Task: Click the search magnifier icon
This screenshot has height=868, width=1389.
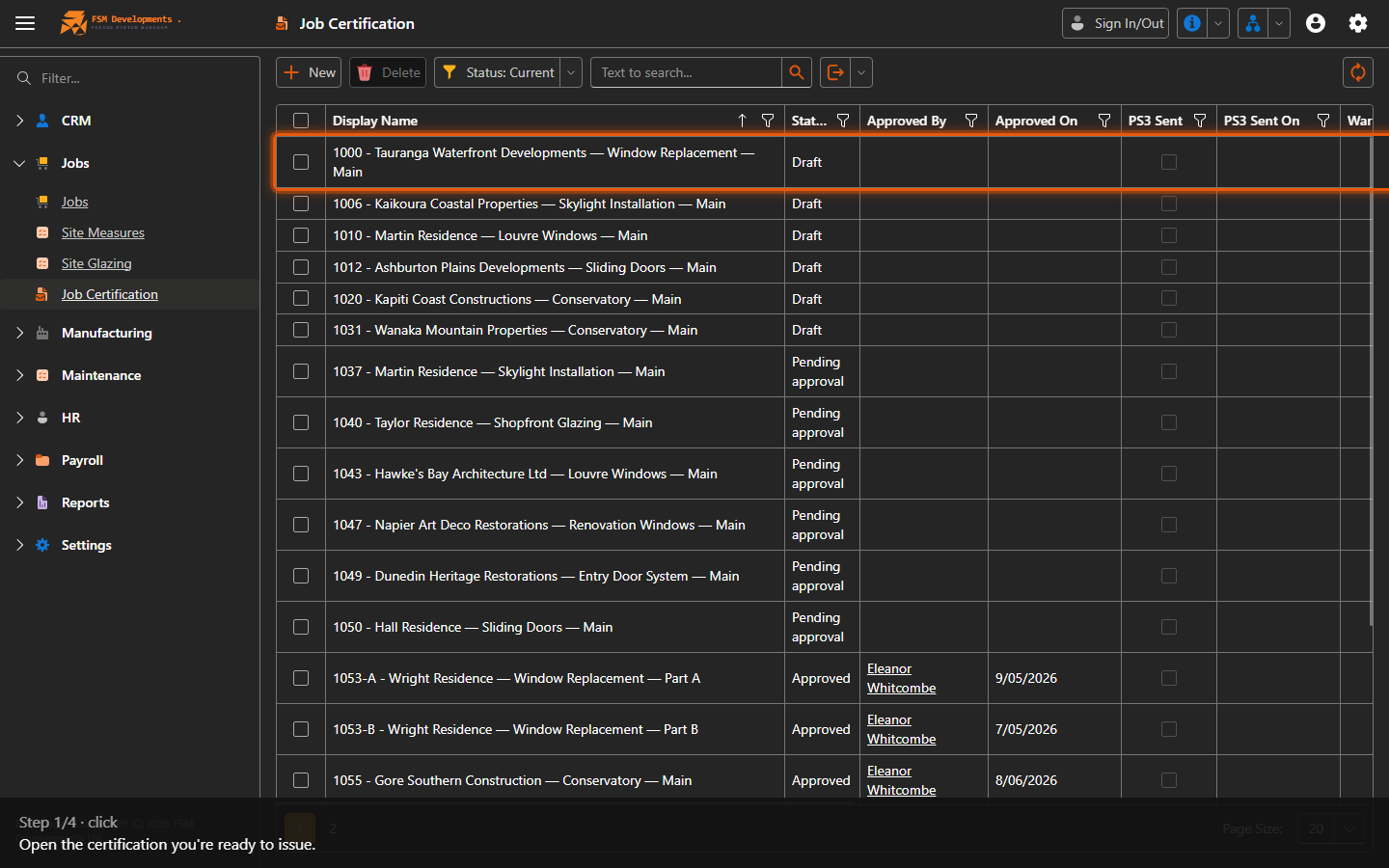Action: (x=796, y=72)
